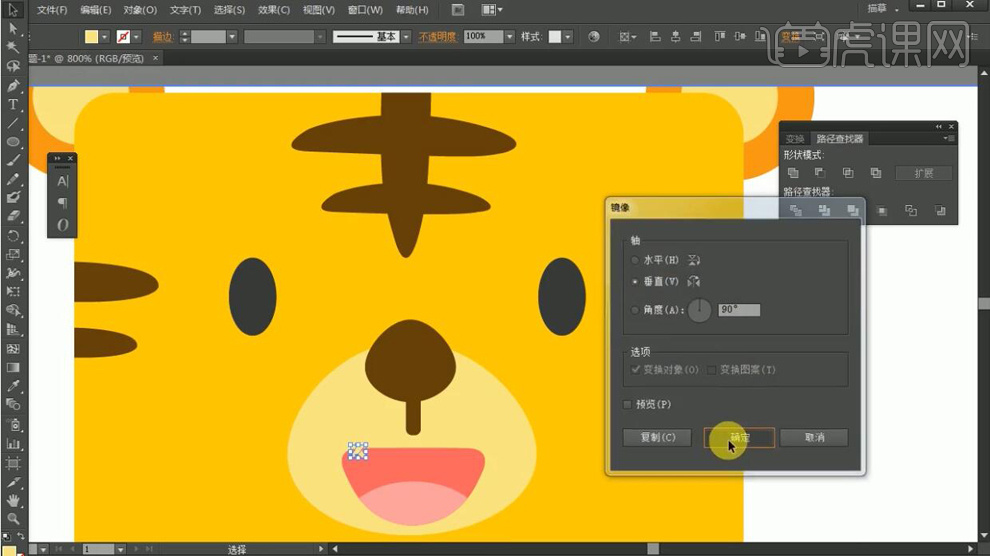The height and width of the screenshot is (556, 990).
Task: Open opacity 100% dropdown
Action: [510, 37]
